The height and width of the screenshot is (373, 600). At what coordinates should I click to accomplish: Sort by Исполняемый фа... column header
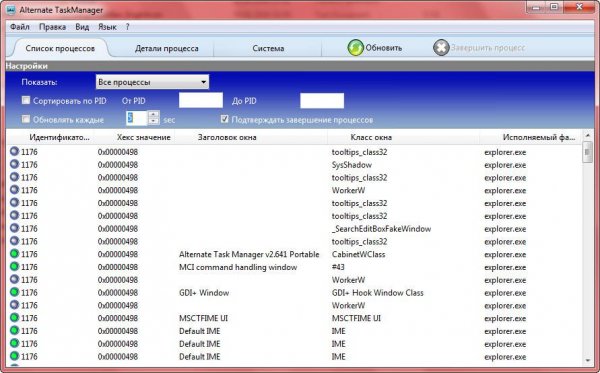point(539,137)
